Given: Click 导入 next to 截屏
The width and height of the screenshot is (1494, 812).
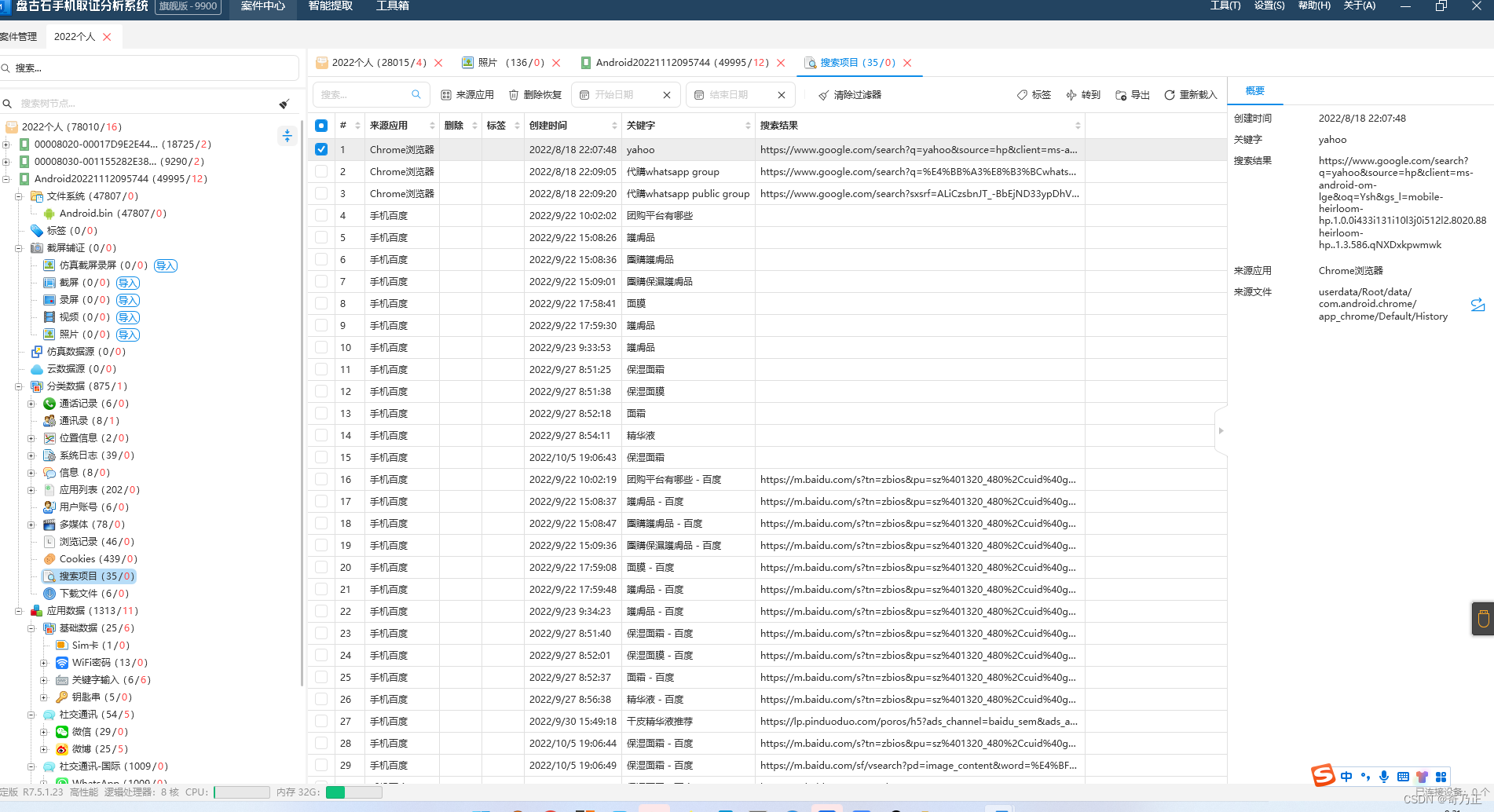Looking at the screenshot, I should click(x=128, y=283).
